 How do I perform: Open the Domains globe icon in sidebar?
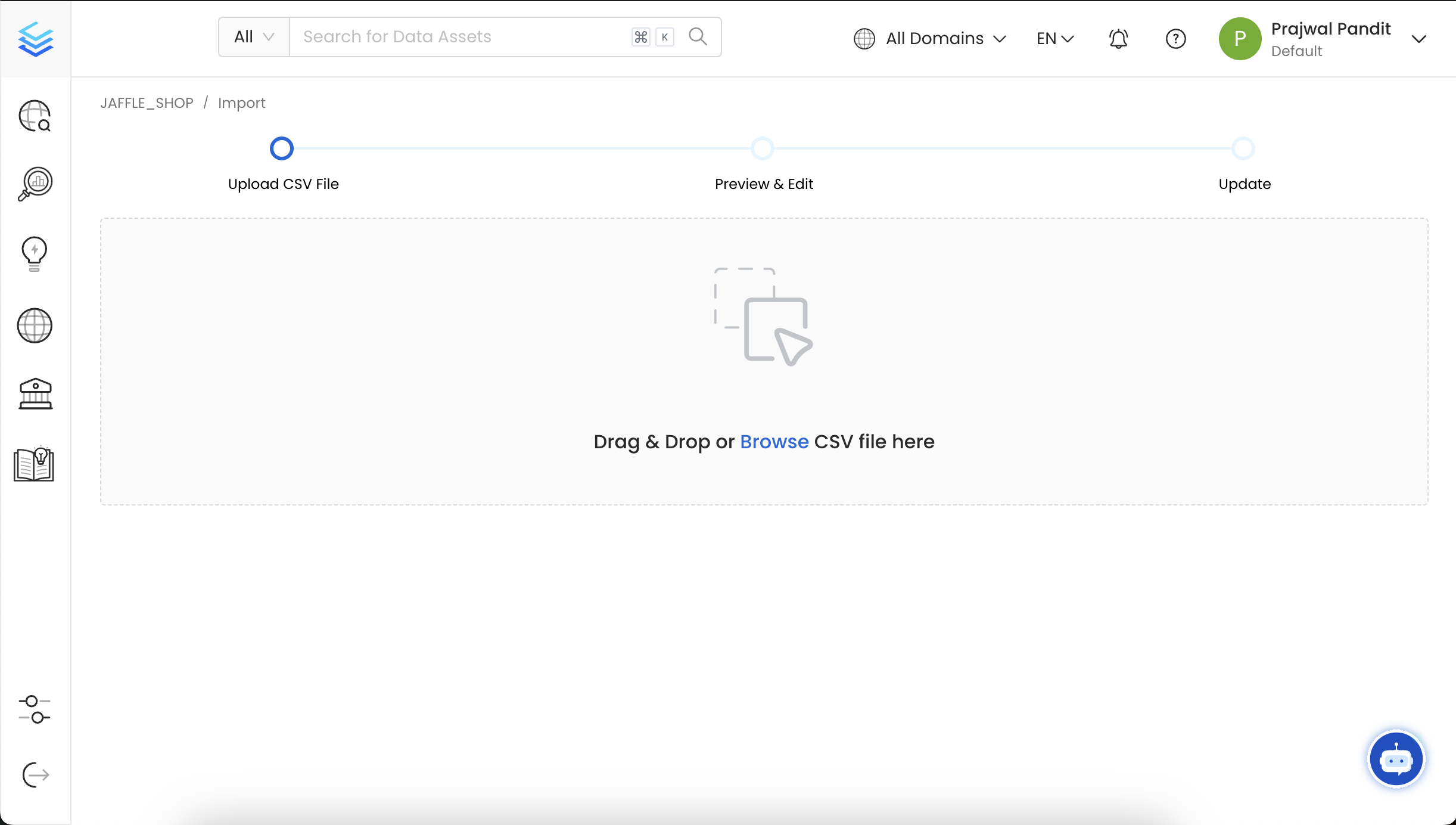tap(34, 325)
